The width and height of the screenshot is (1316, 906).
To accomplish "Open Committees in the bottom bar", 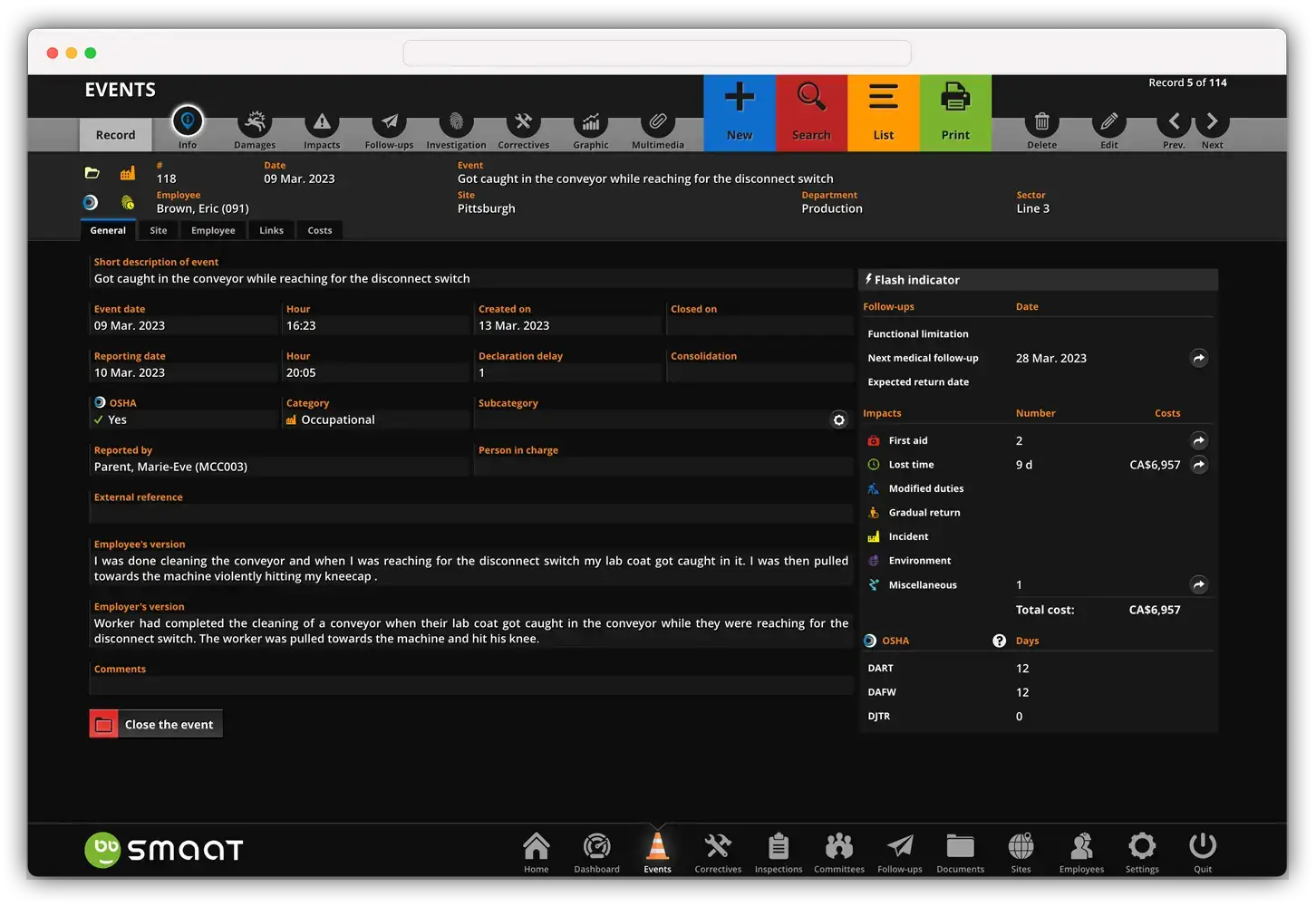I will point(839,853).
